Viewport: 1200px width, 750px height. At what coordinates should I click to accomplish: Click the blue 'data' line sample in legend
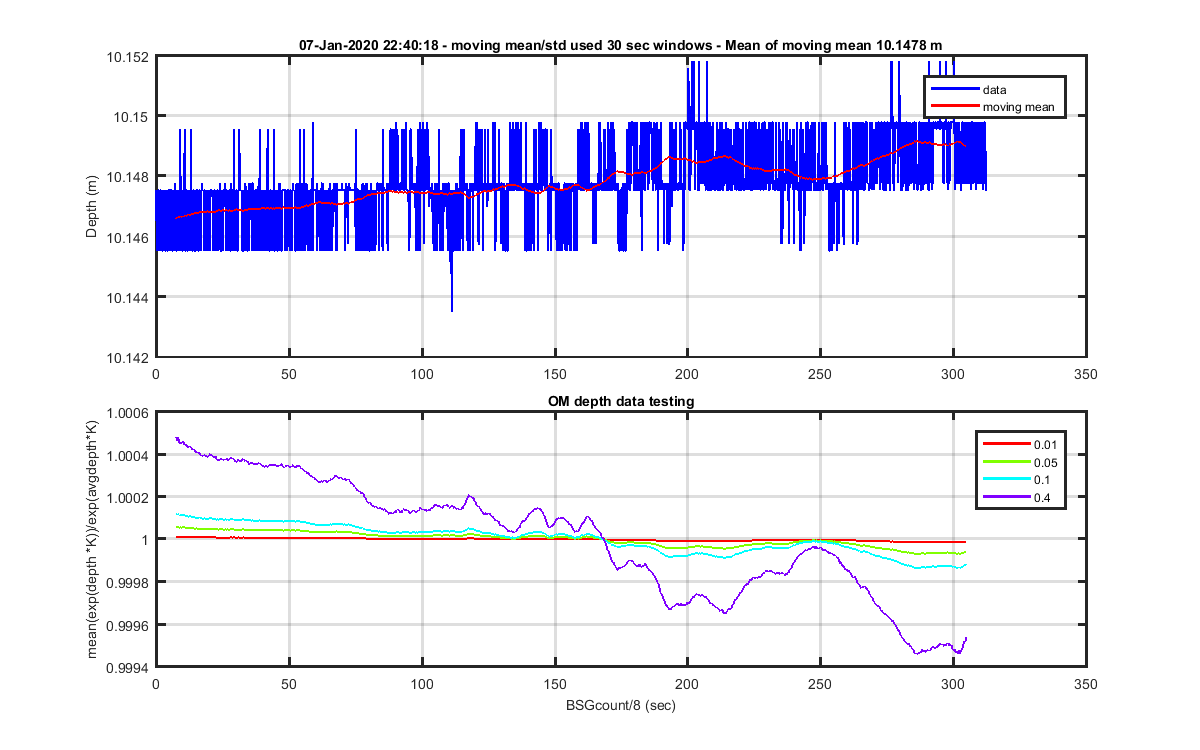pyautogui.click(x=954, y=90)
